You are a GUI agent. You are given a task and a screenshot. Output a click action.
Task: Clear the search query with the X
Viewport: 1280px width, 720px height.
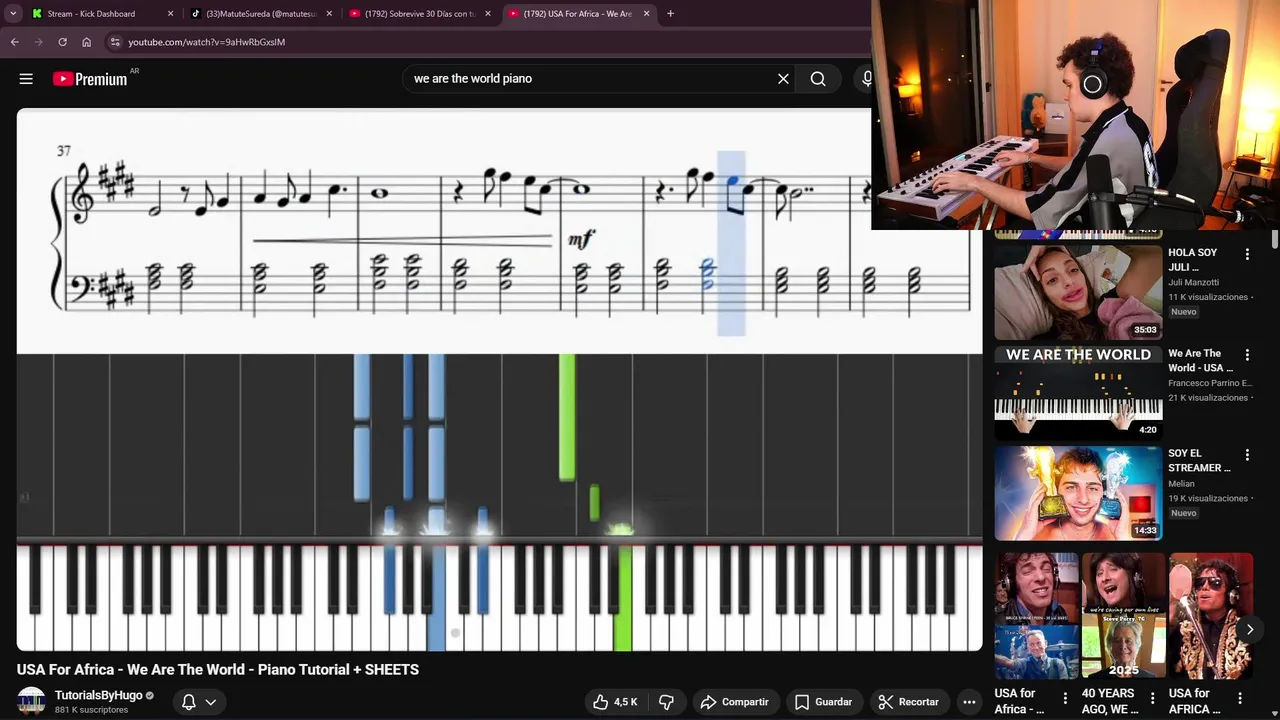783,79
